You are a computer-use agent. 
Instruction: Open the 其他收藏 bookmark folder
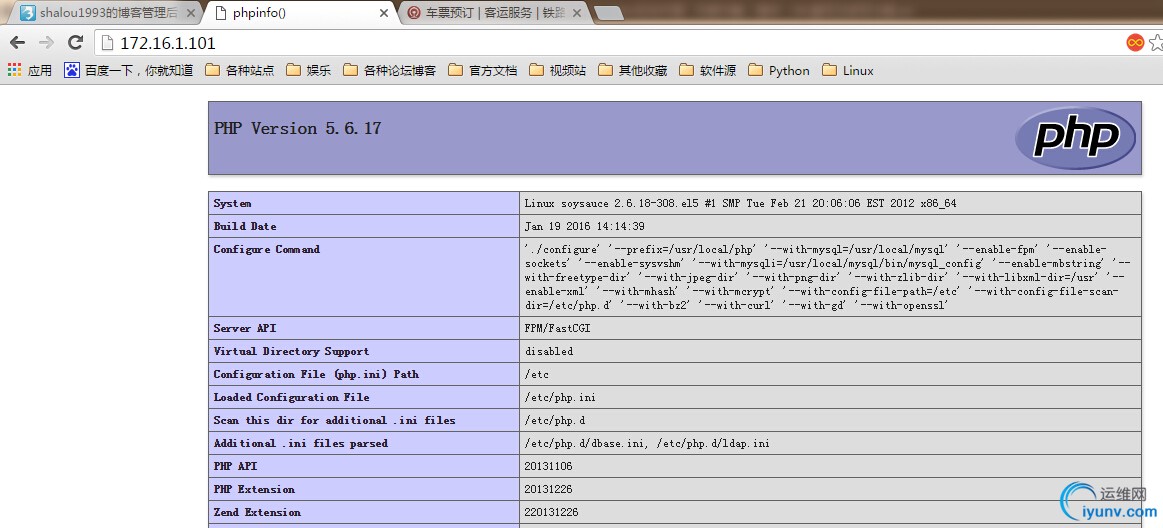click(633, 70)
